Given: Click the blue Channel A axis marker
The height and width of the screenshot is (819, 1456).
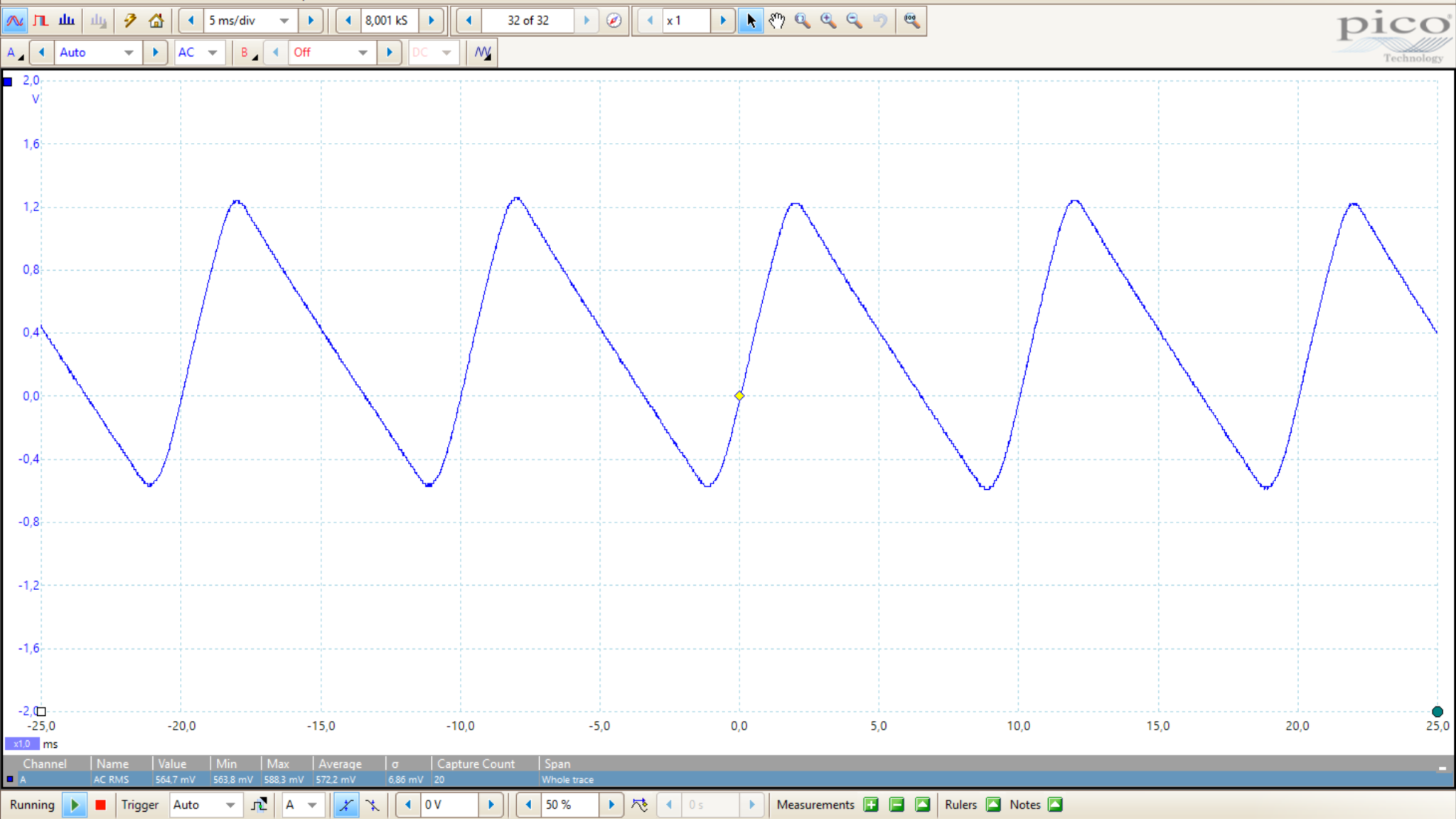Looking at the screenshot, I should pyautogui.click(x=8, y=82).
